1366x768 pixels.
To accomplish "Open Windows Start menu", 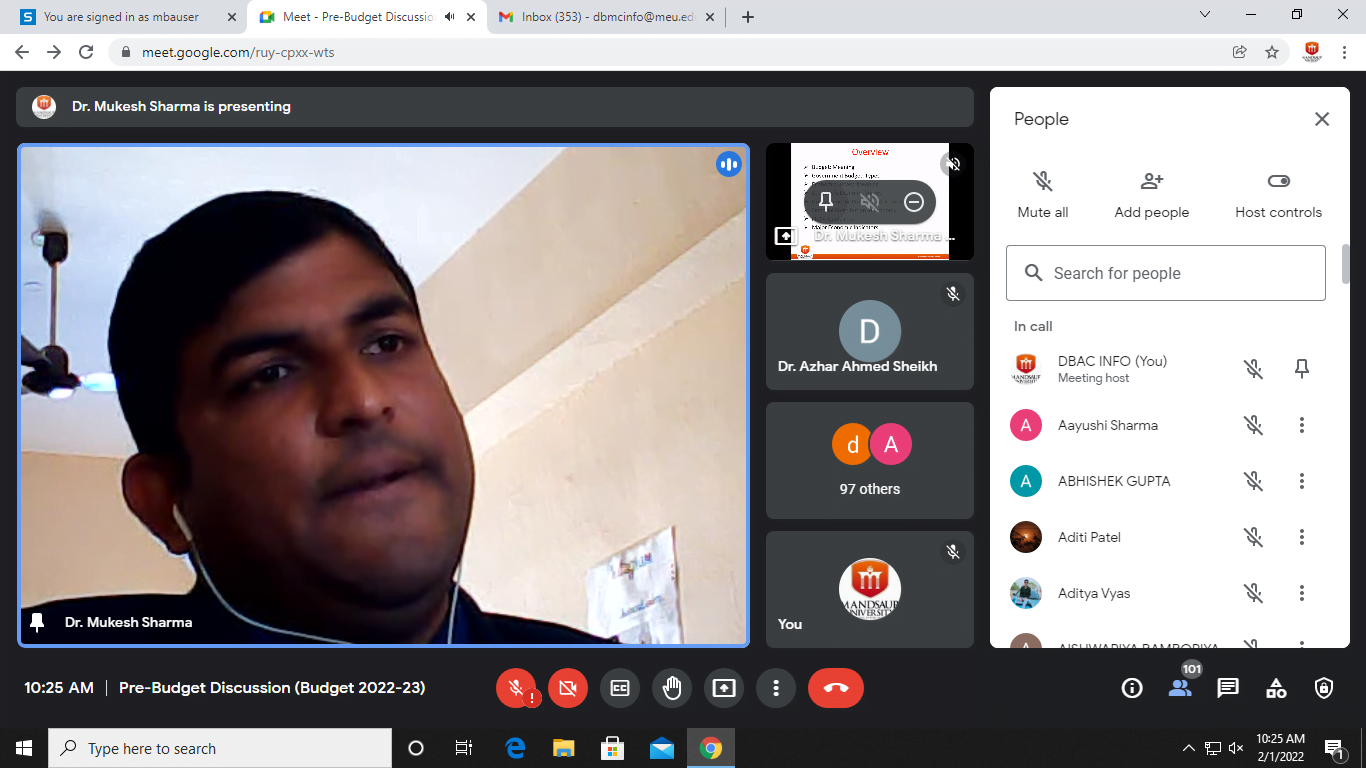I will [x=24, y=748].
